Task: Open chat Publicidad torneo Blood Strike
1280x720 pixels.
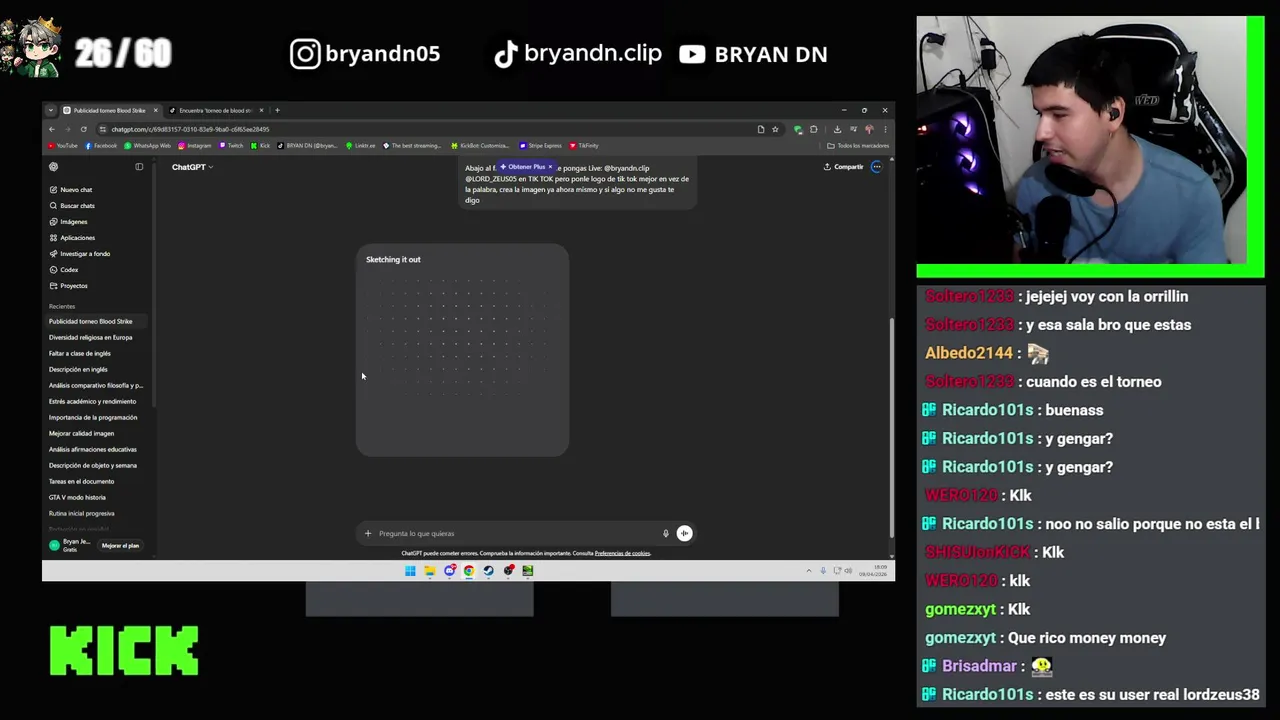Action: tap(96, 321)
